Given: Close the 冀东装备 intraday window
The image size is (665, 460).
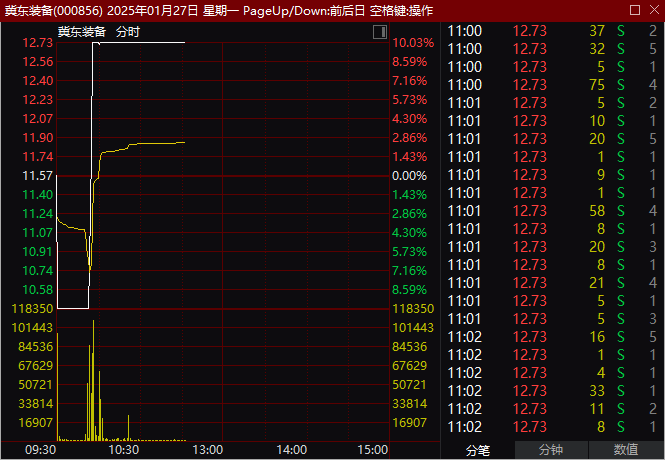Looking at the screenshot, I should click(653, 10).
